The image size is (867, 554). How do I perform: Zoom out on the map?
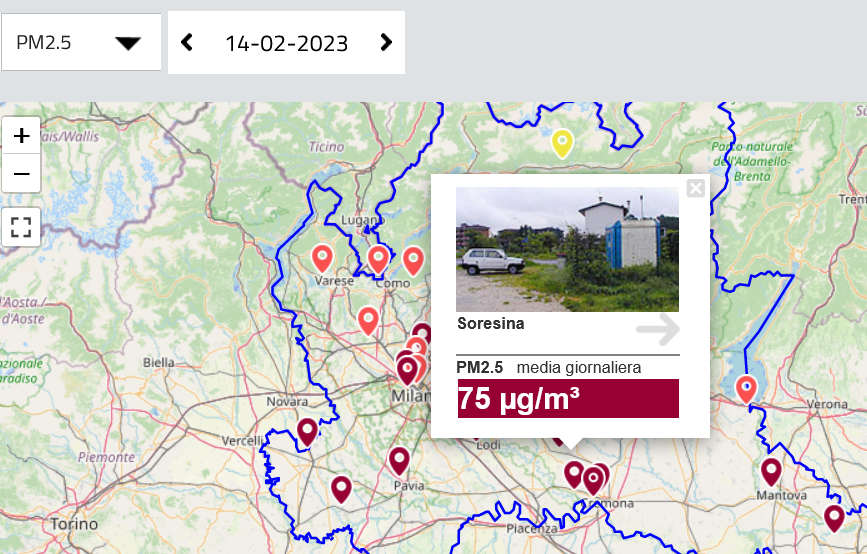tap(21, 174)
